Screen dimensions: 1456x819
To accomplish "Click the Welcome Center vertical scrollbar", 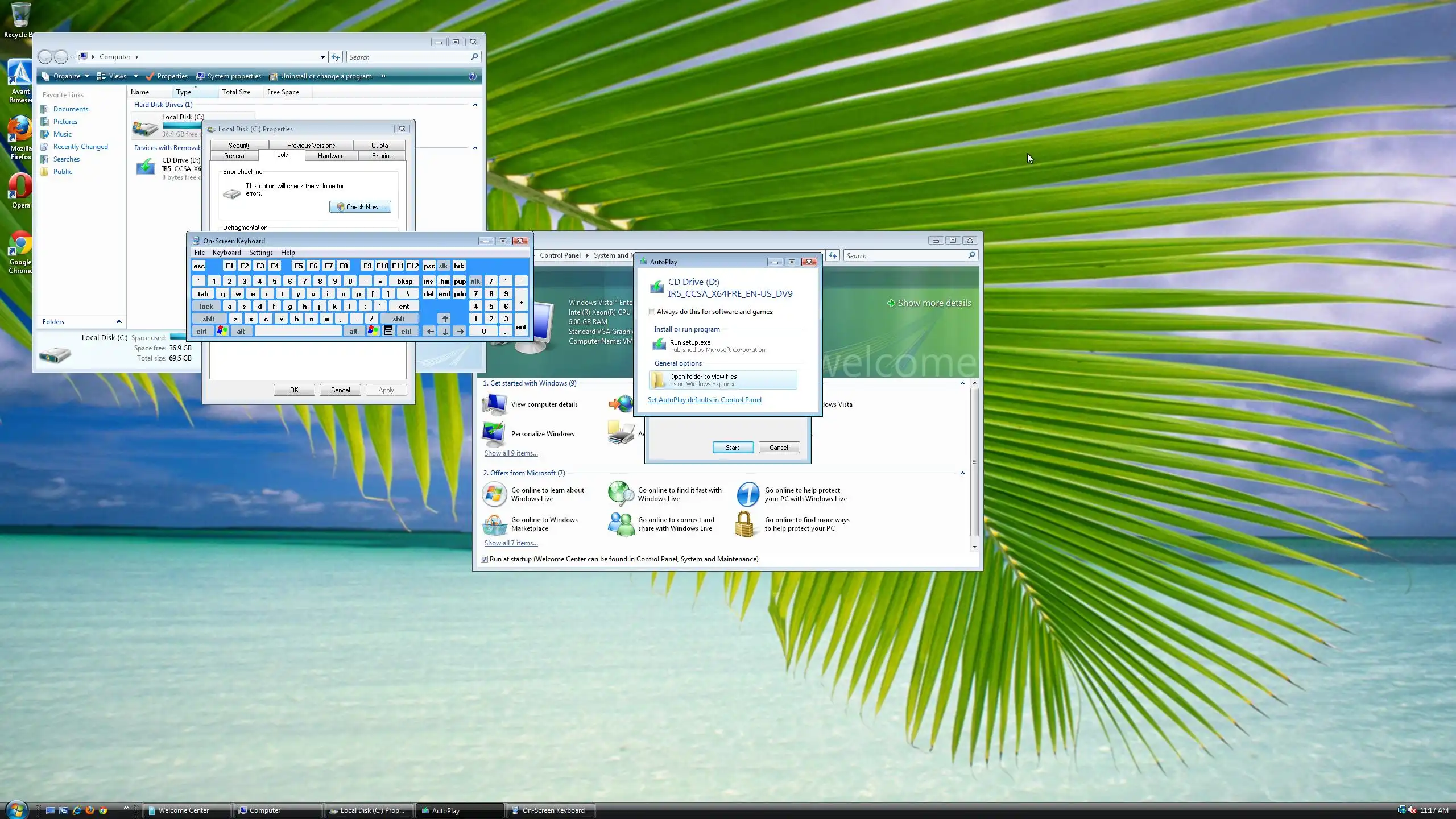I will point(974,461).
